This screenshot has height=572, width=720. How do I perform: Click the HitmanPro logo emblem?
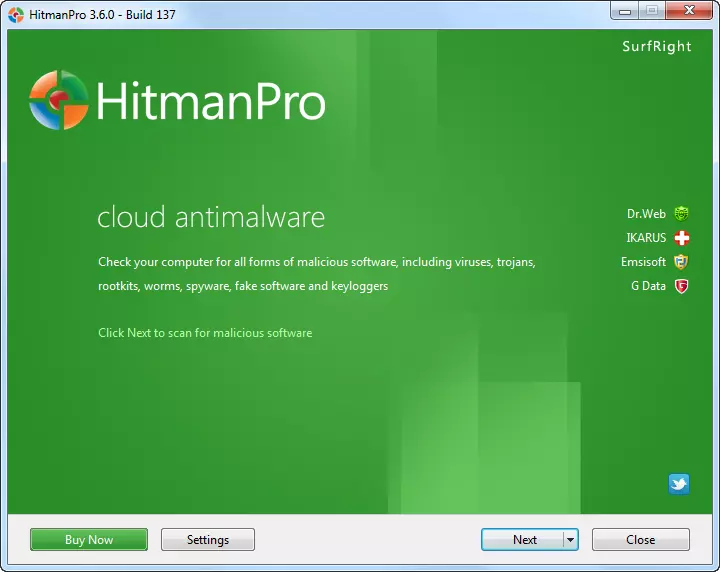(58, 100)
